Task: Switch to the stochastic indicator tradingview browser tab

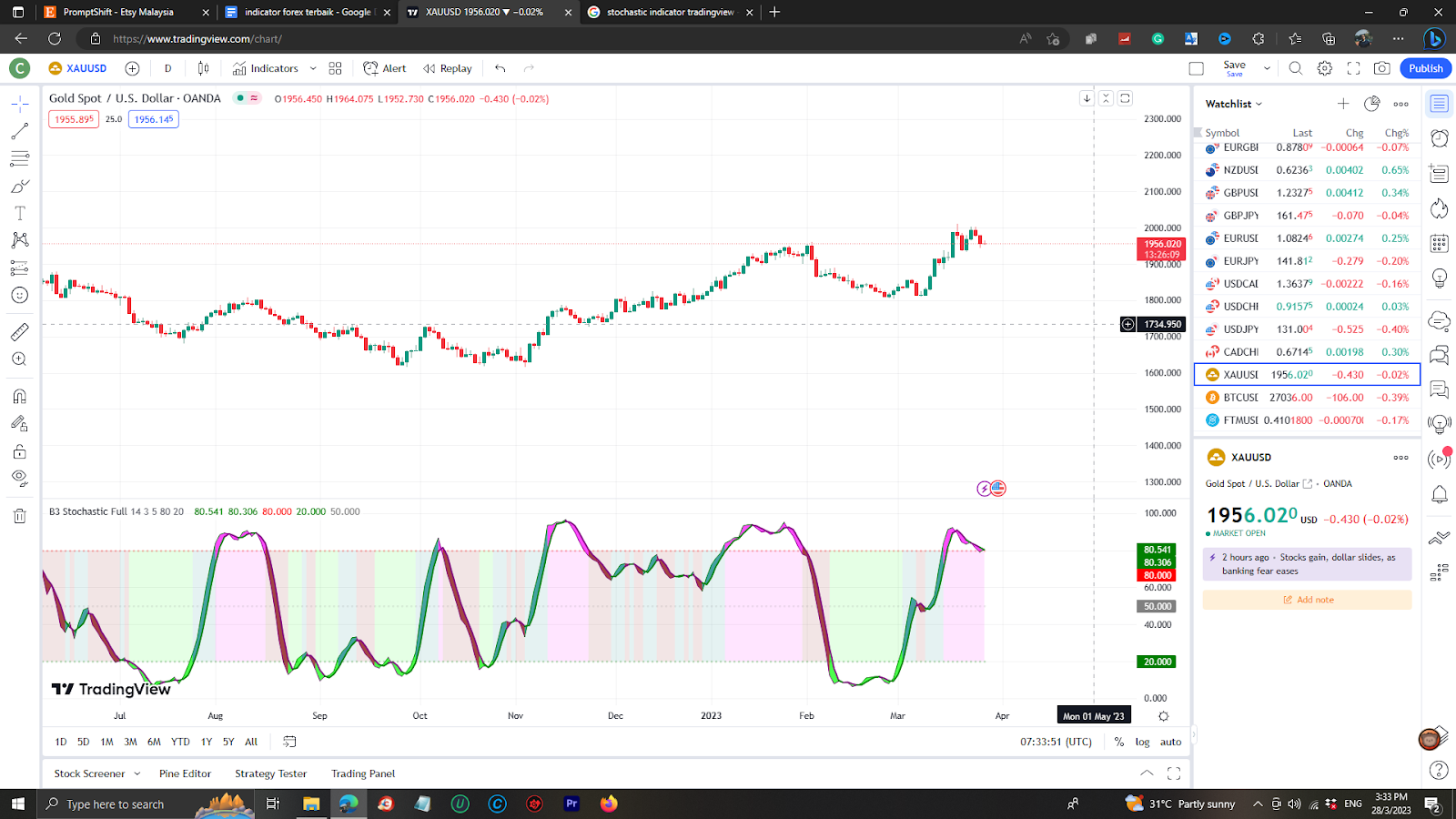Action: click(670, 12)
